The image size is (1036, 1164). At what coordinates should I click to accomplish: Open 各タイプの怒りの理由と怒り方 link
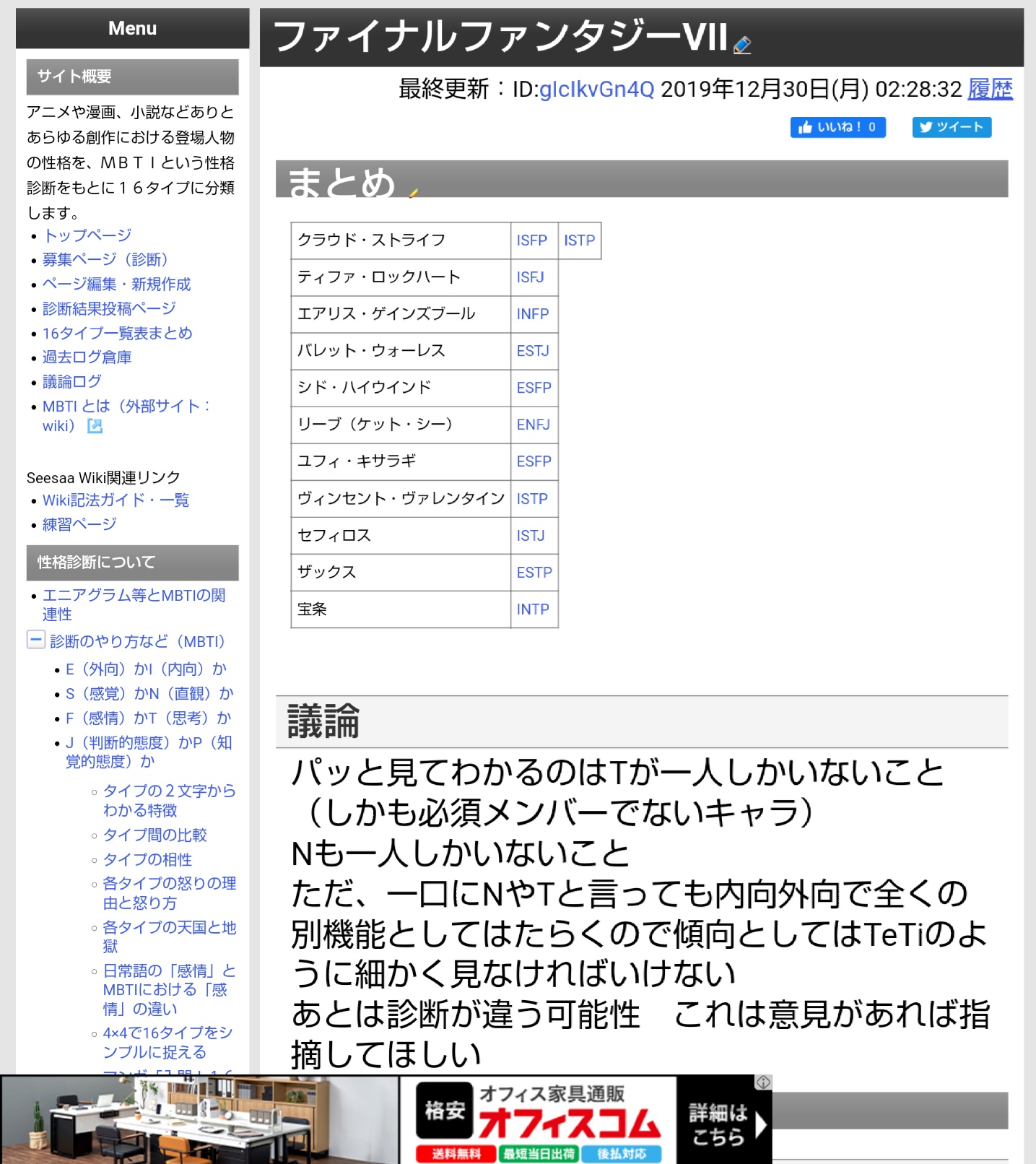click(x=170, y=892)
